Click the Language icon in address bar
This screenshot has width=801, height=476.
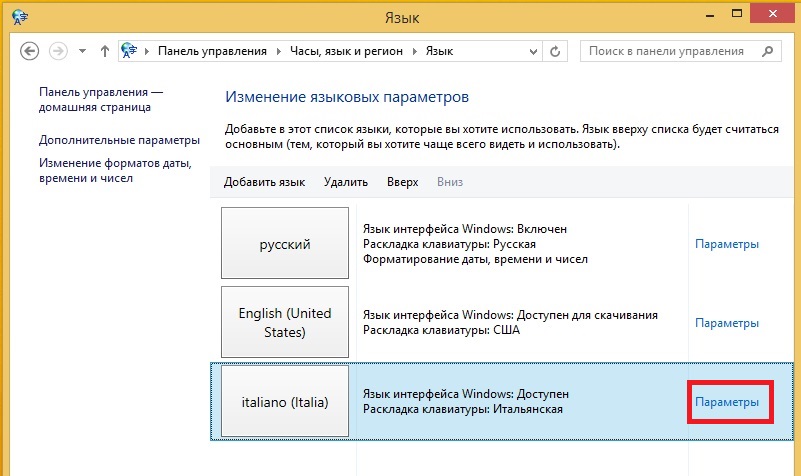coord(129,51)
